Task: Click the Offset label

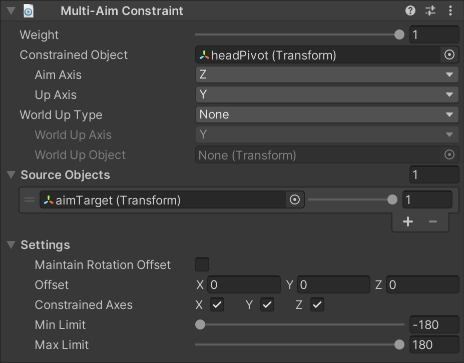Action: pyautogui.click(x=52, y=285)
